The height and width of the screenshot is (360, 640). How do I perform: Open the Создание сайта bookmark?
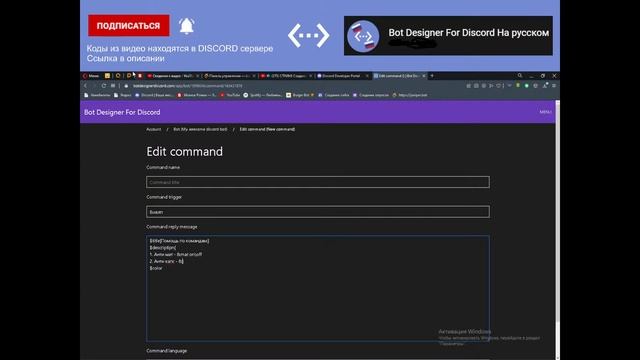tap(333, 95)
